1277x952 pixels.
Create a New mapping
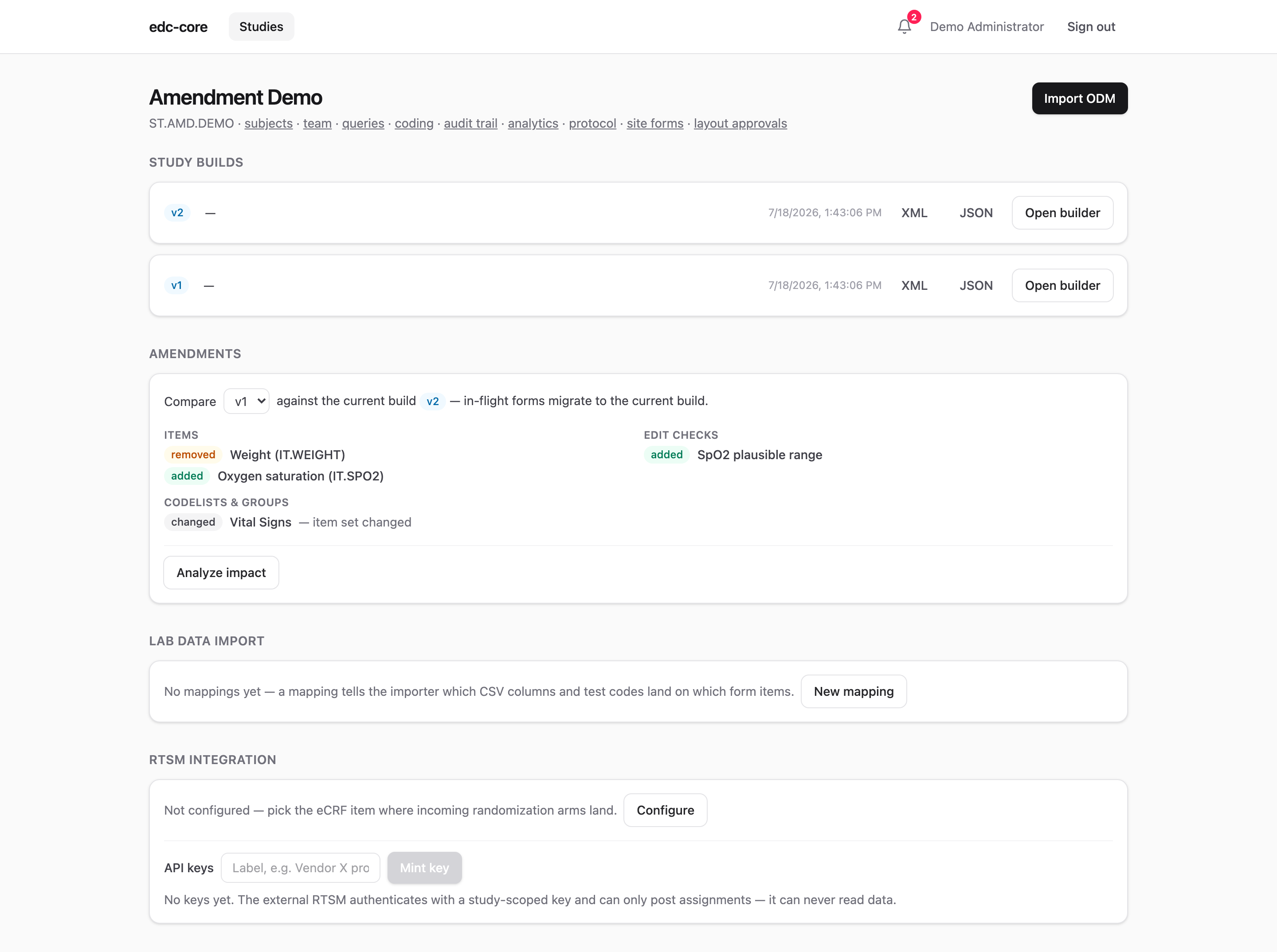853,691
